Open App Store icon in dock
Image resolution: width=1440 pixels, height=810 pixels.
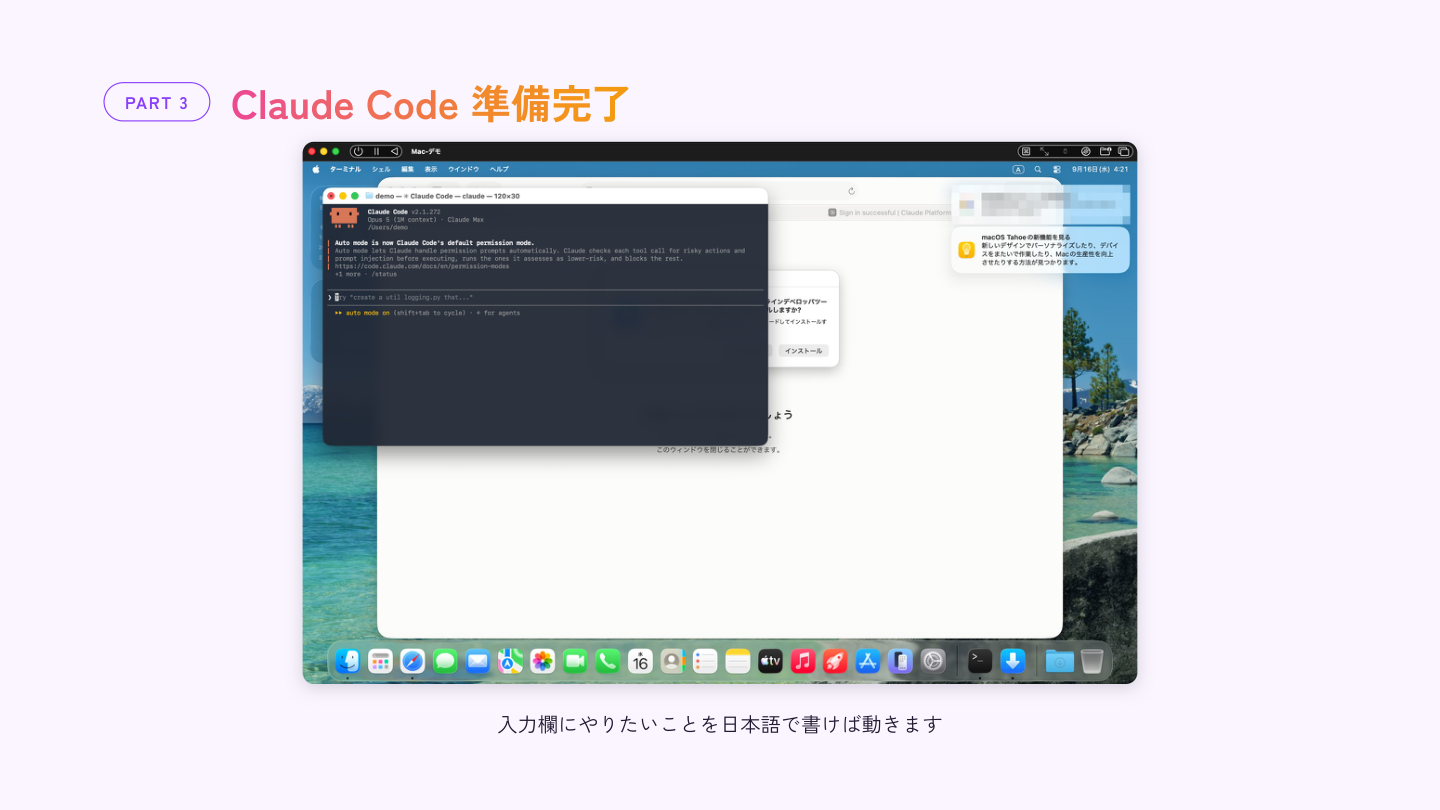click(x=868, y=661)
